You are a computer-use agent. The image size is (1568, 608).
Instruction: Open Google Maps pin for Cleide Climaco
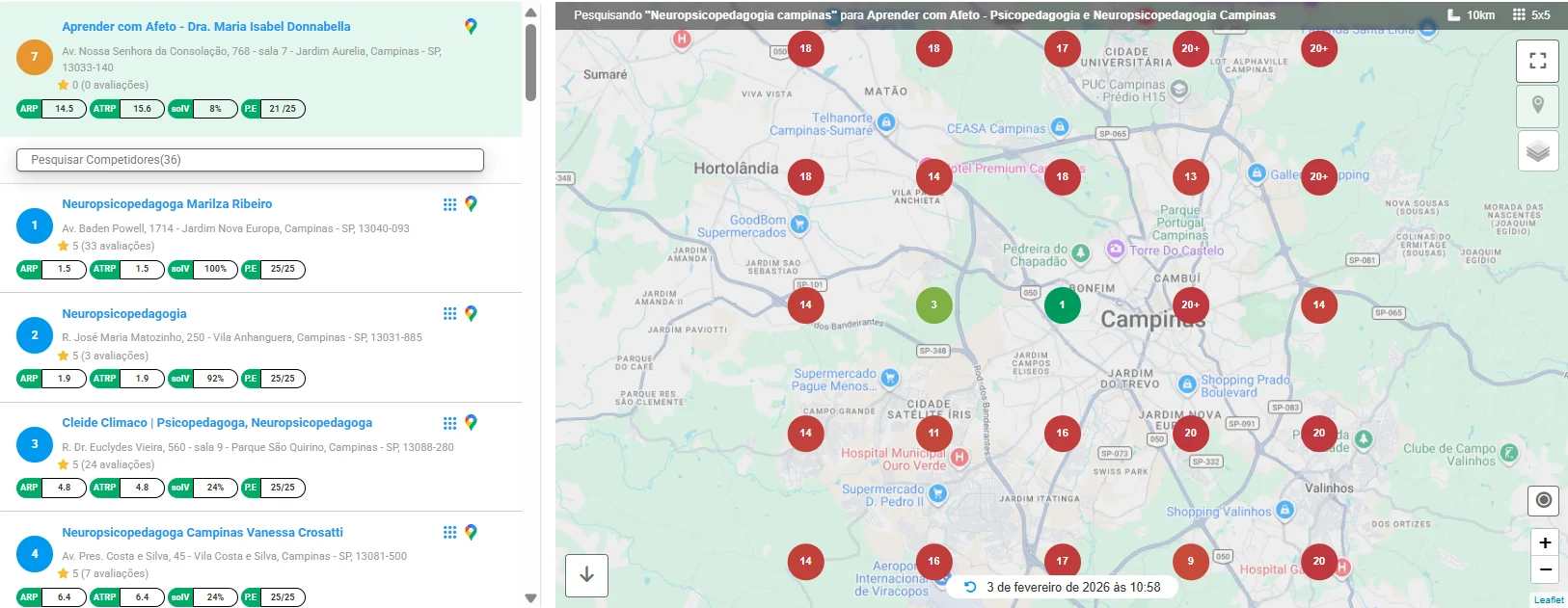(x=471, y=423)
